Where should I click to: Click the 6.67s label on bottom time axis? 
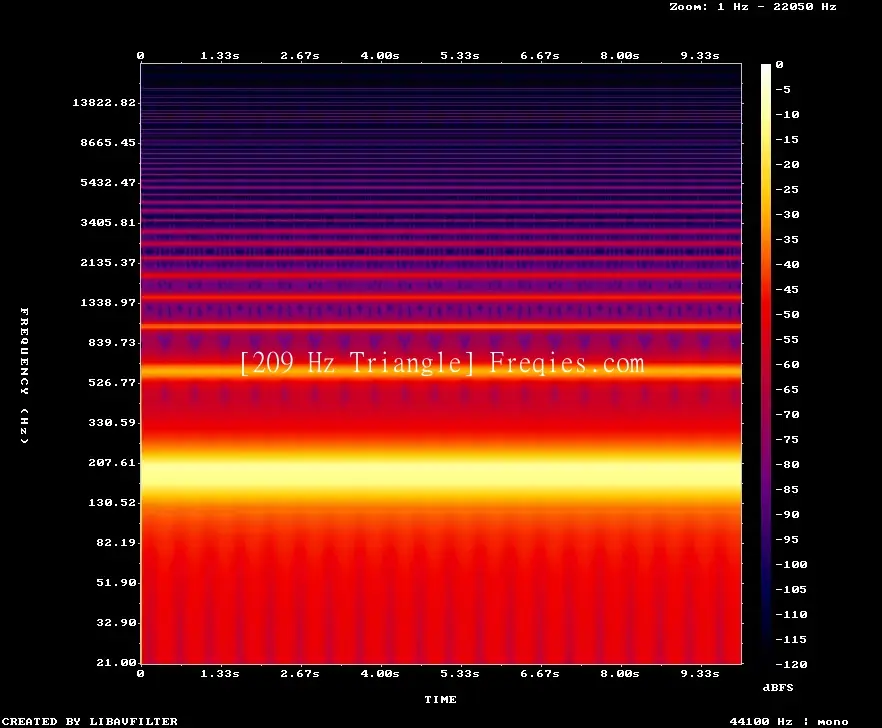coord(539,673)
